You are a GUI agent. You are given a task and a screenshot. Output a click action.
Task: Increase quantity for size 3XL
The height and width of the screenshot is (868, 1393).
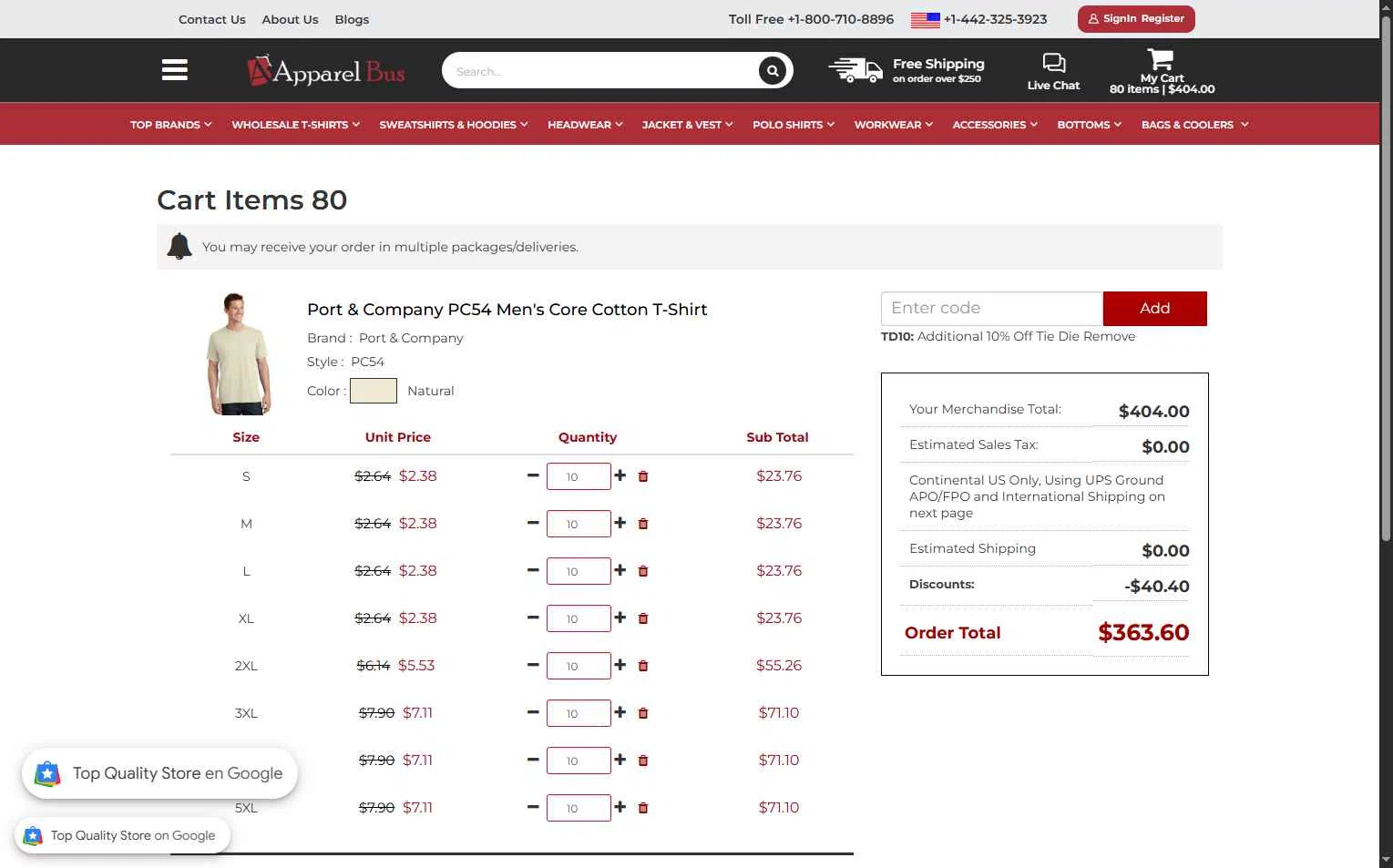point(620,712)
